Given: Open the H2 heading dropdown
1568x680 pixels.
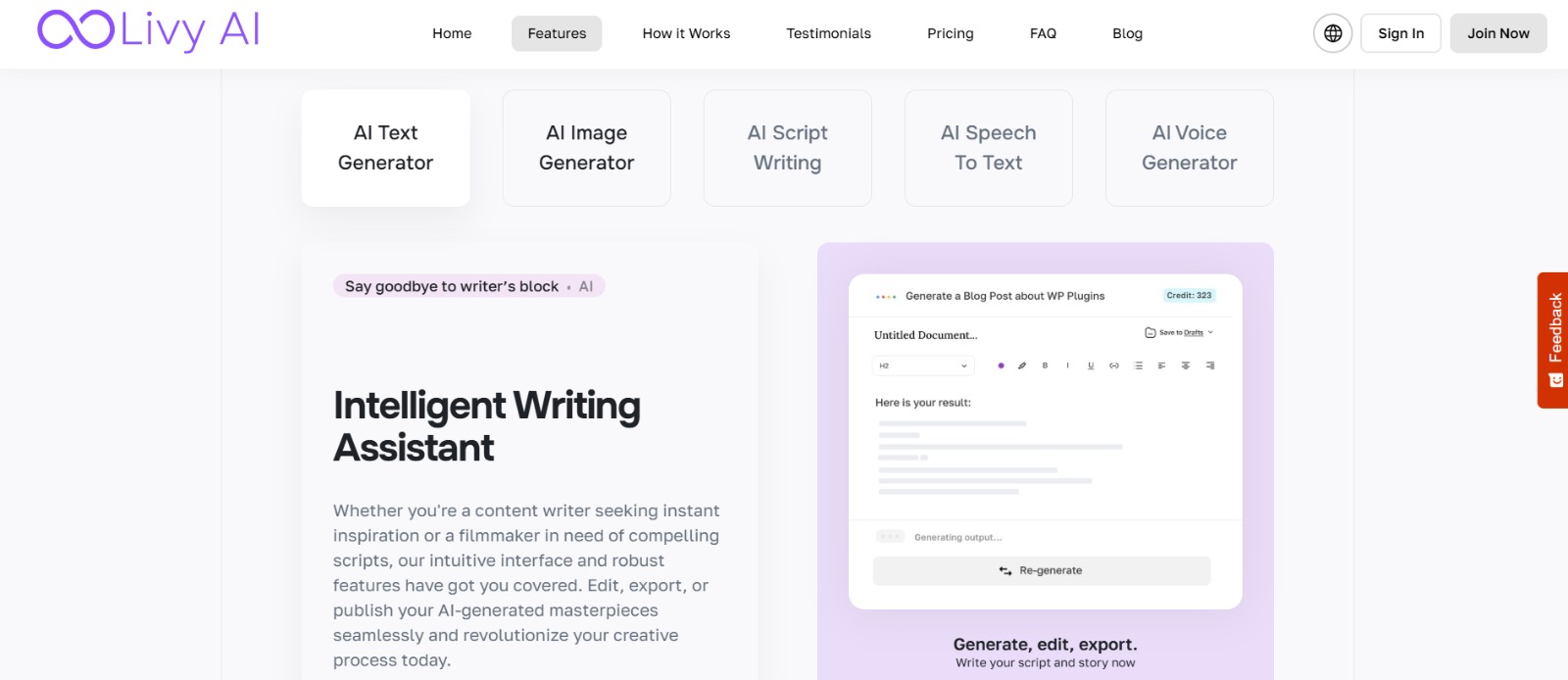Looking at the screenshot, I should [x=922, y=365].
